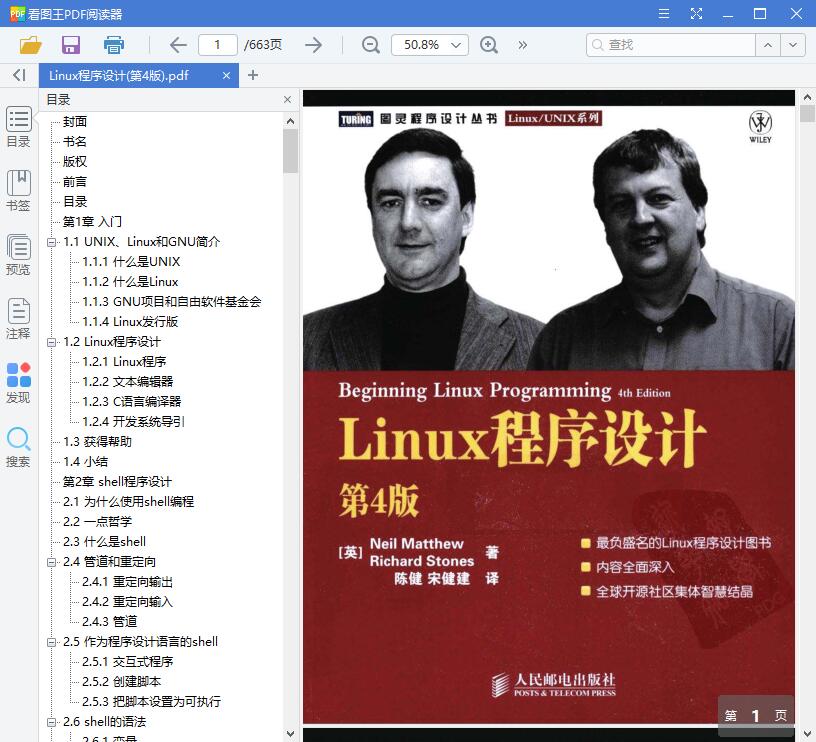This screenshot has width=816, height=742.
Task: Jump to 第1章 入门
Action: (92, 222)
